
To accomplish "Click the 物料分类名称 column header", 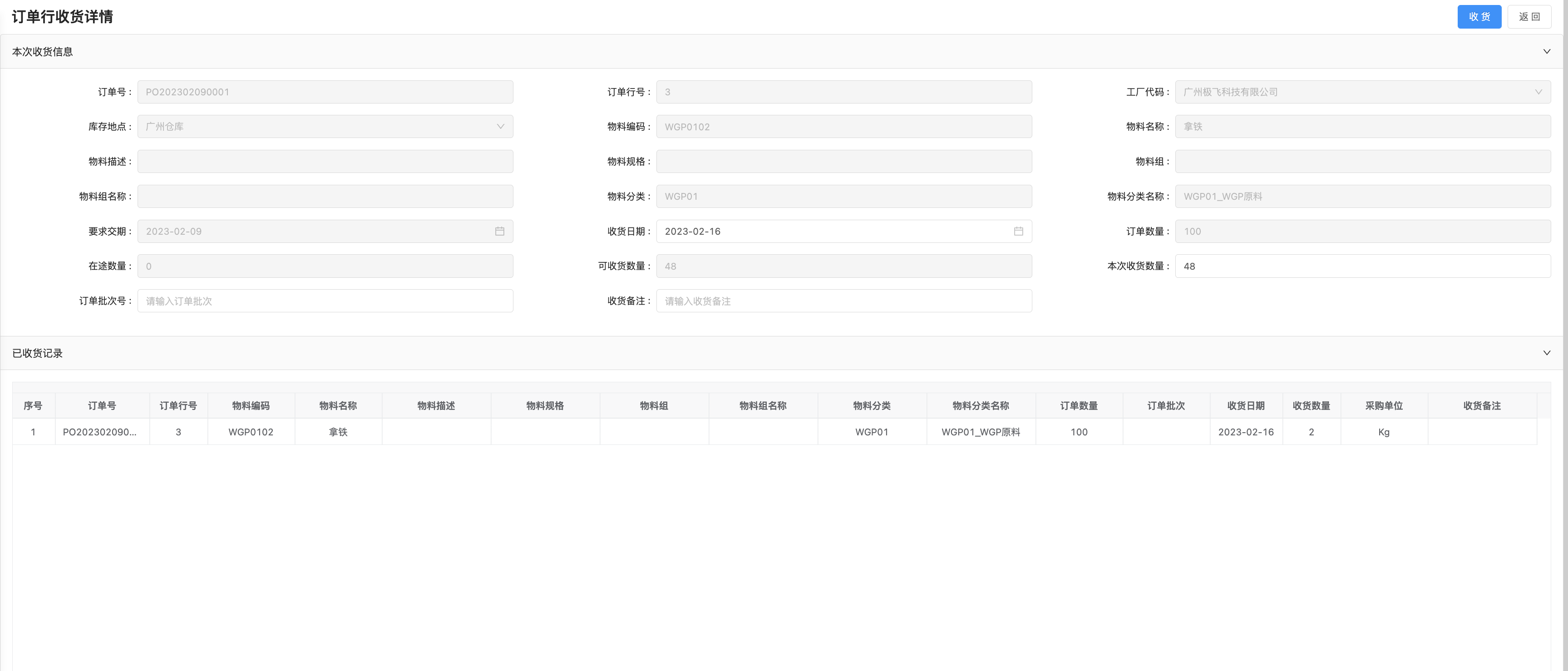I will [x=981, y=405].
